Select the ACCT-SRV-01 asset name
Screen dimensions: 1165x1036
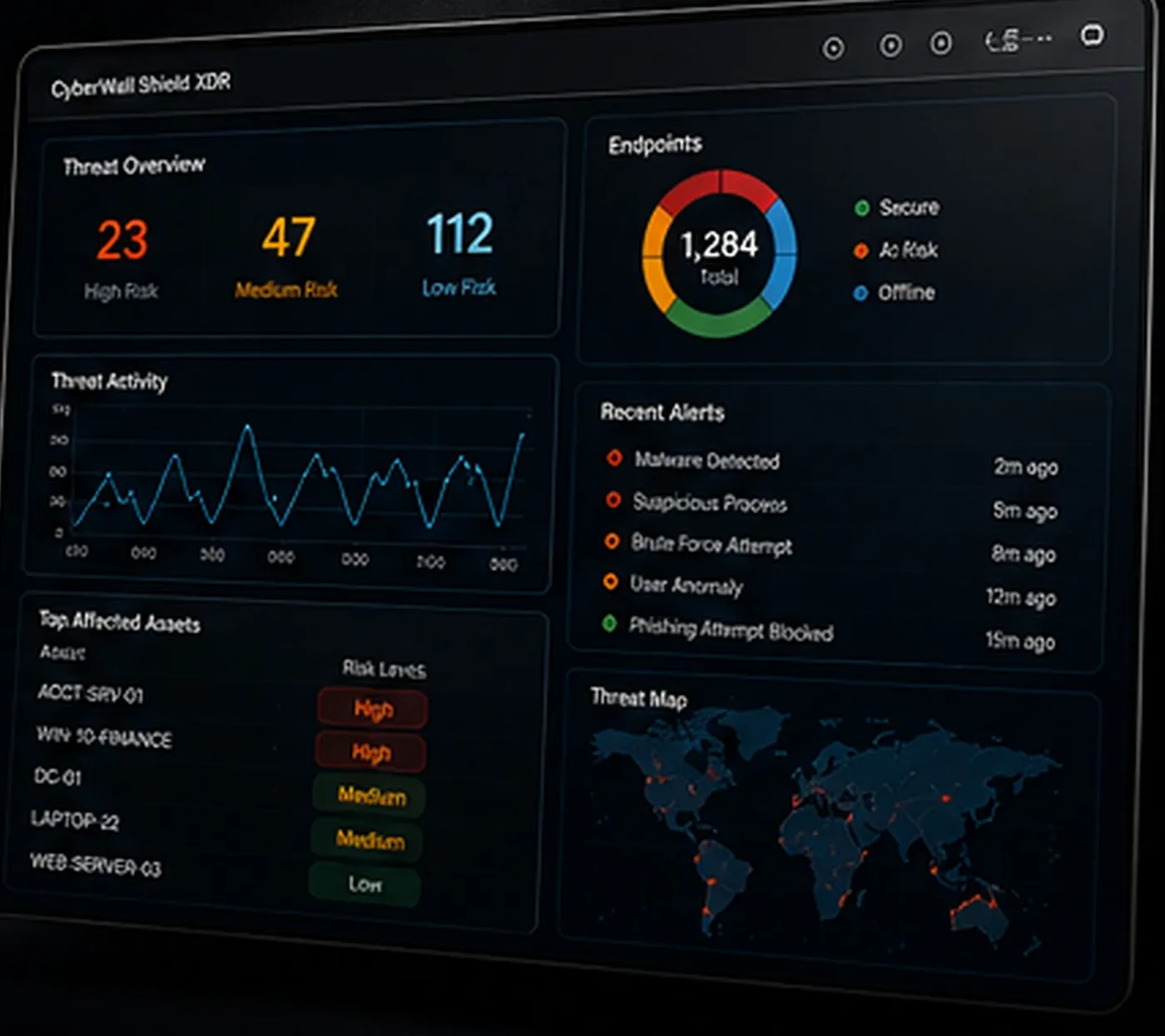[90, 692]
